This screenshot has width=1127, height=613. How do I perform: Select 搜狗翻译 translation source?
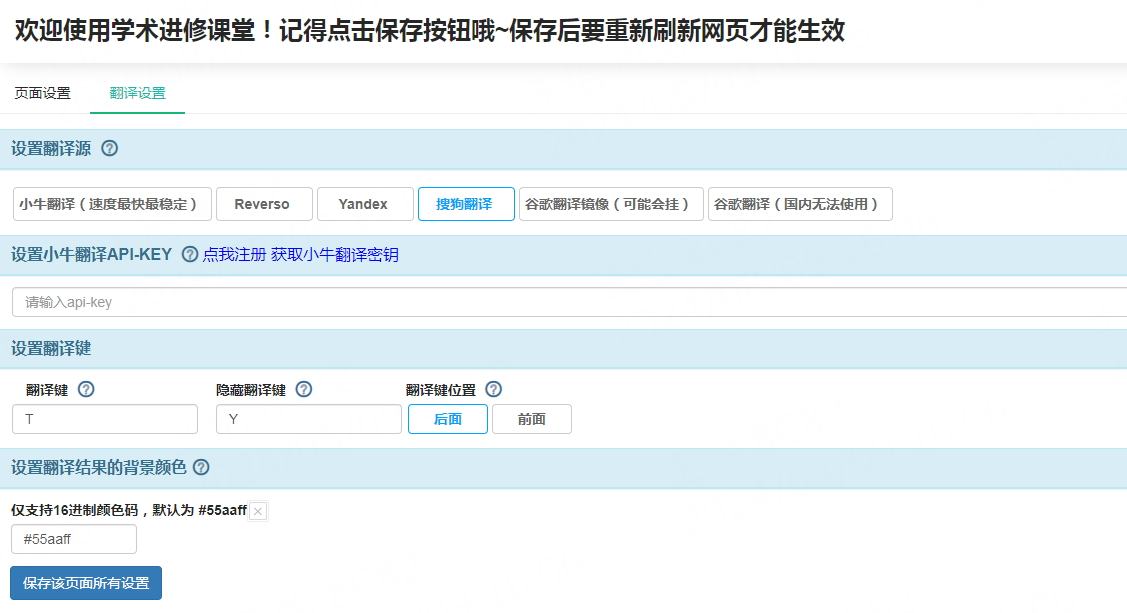(464, 204)
